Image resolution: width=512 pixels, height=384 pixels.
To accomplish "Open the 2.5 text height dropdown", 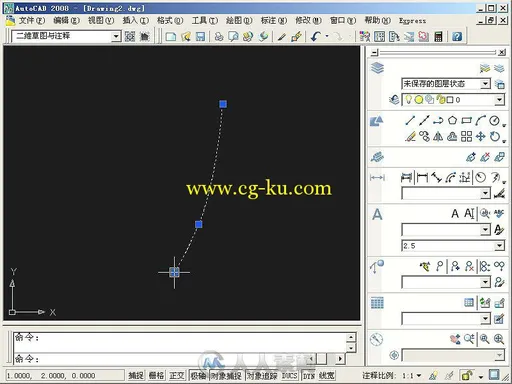I will tap(499, 246).
